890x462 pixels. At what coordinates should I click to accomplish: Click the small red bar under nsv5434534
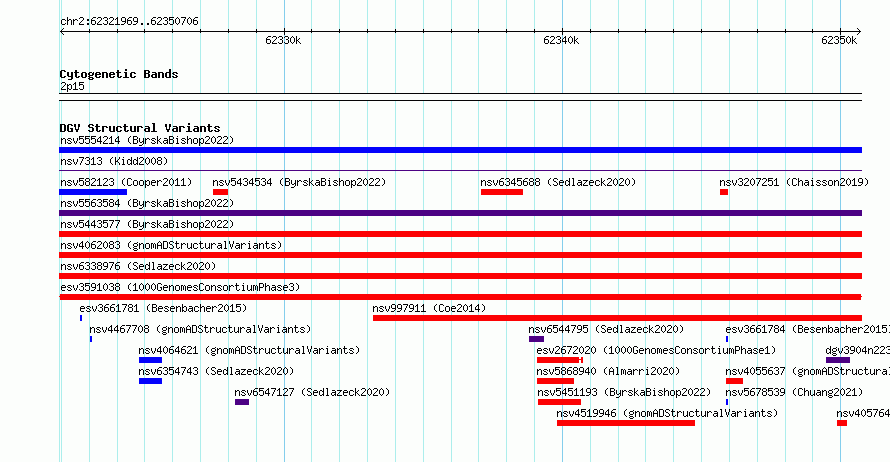pos(220,192)
